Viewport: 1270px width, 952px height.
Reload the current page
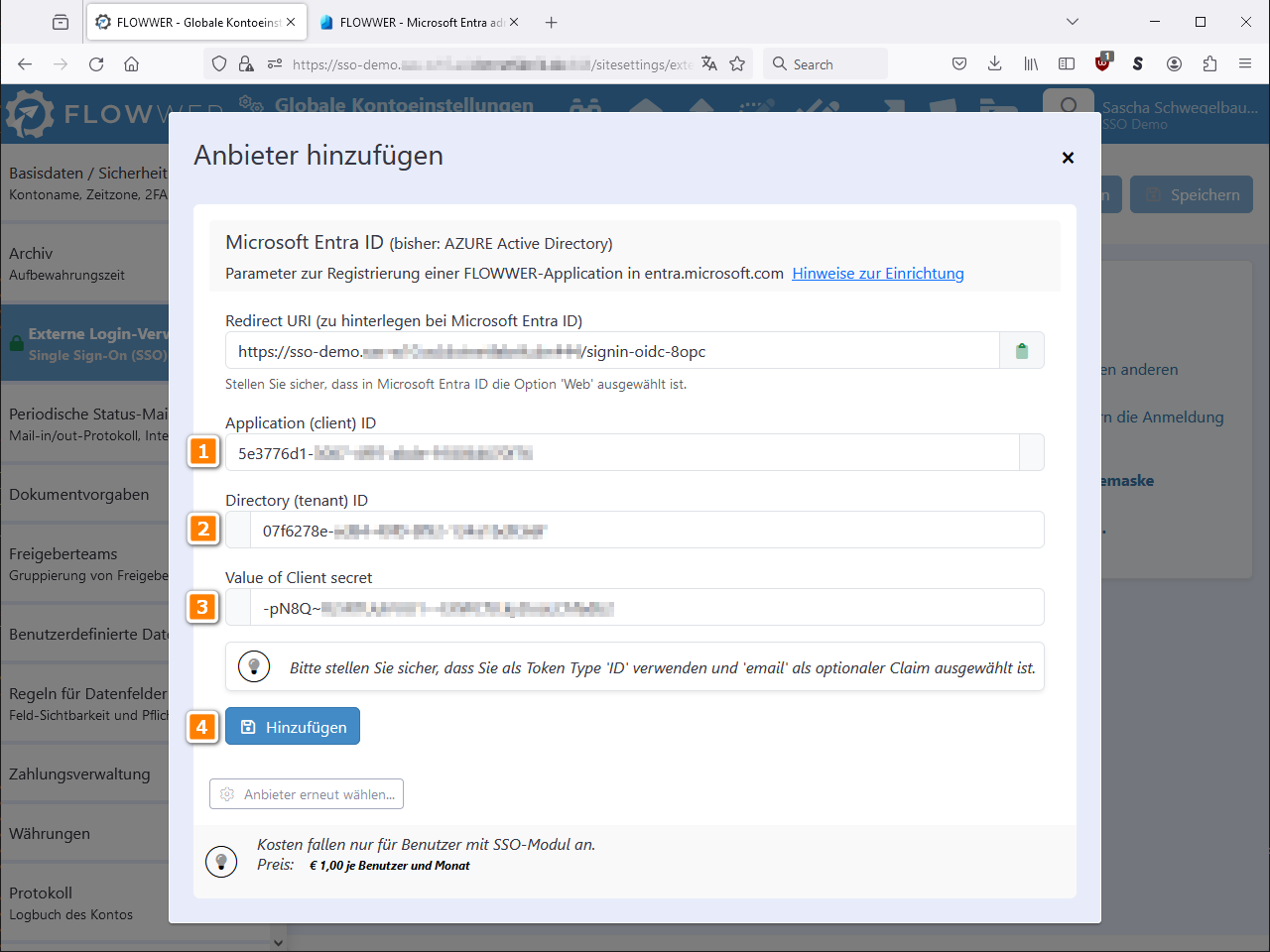(96, 64)
